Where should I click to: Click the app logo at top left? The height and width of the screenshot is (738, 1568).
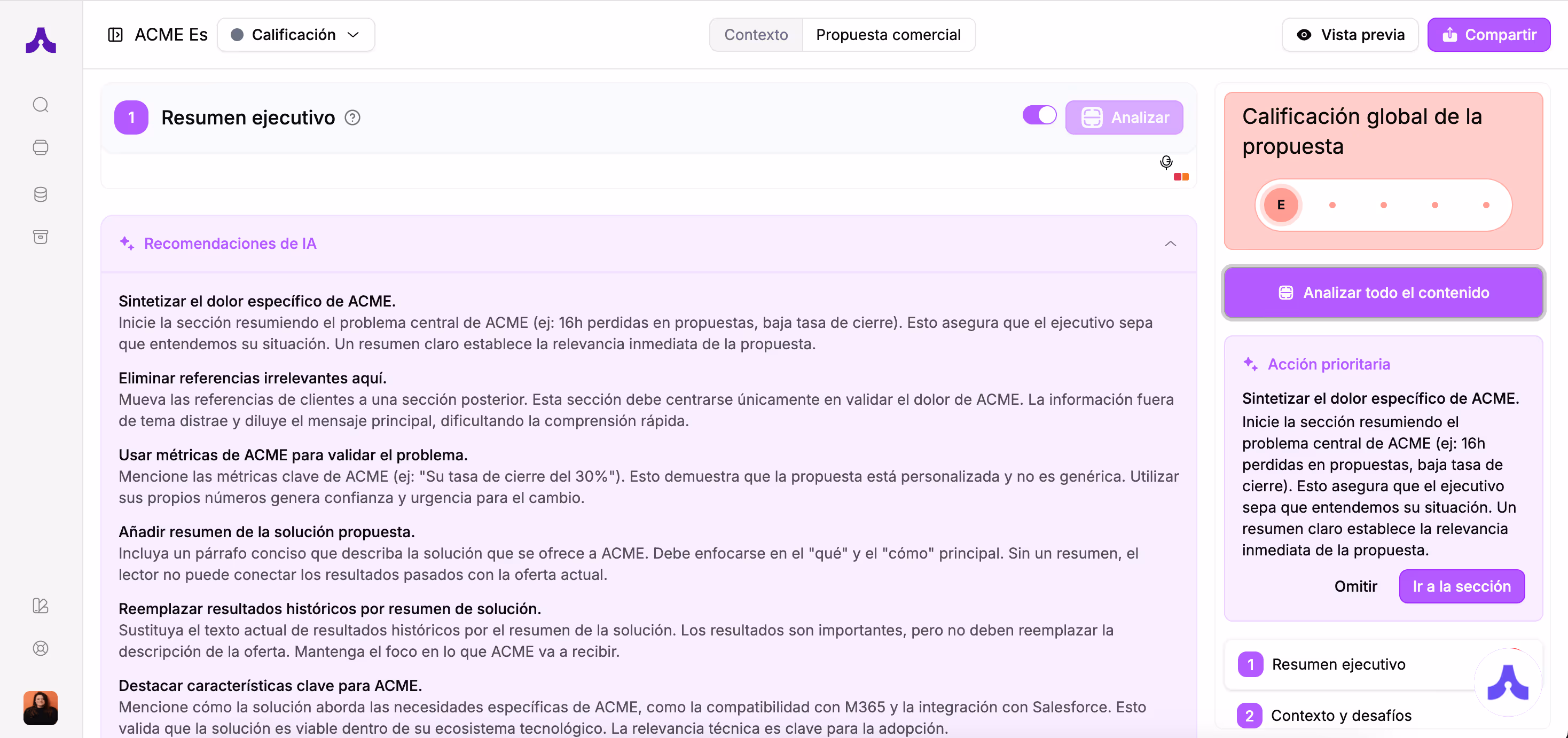coord(41,40)
